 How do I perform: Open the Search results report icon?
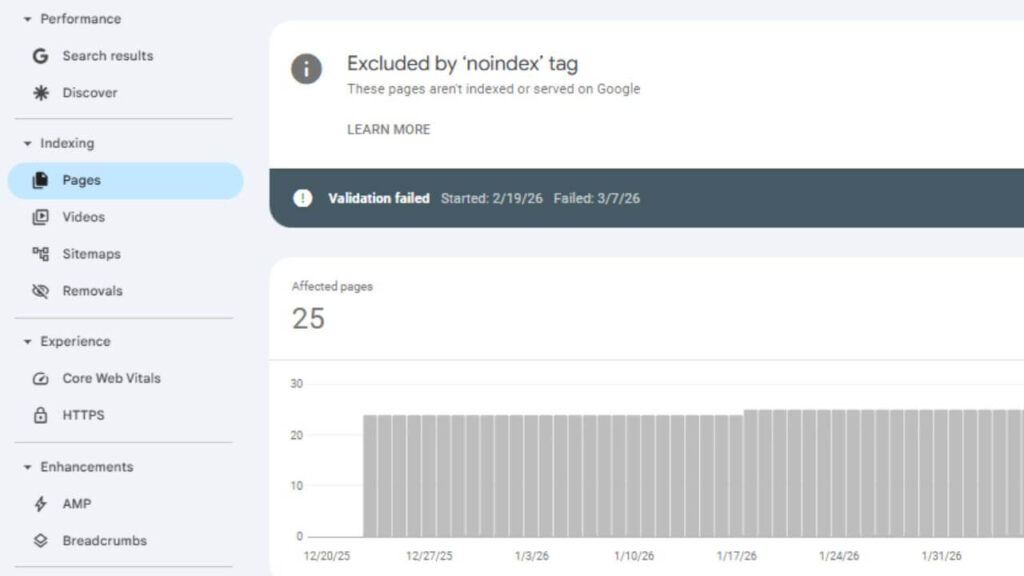pyautogui.click(x=40, y=56)
